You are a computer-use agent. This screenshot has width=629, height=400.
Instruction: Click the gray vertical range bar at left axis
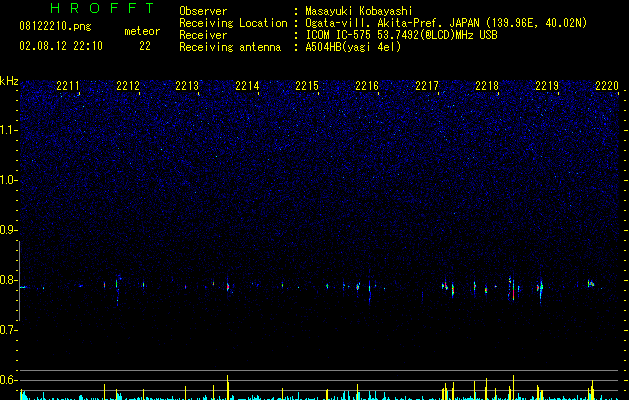19,281
